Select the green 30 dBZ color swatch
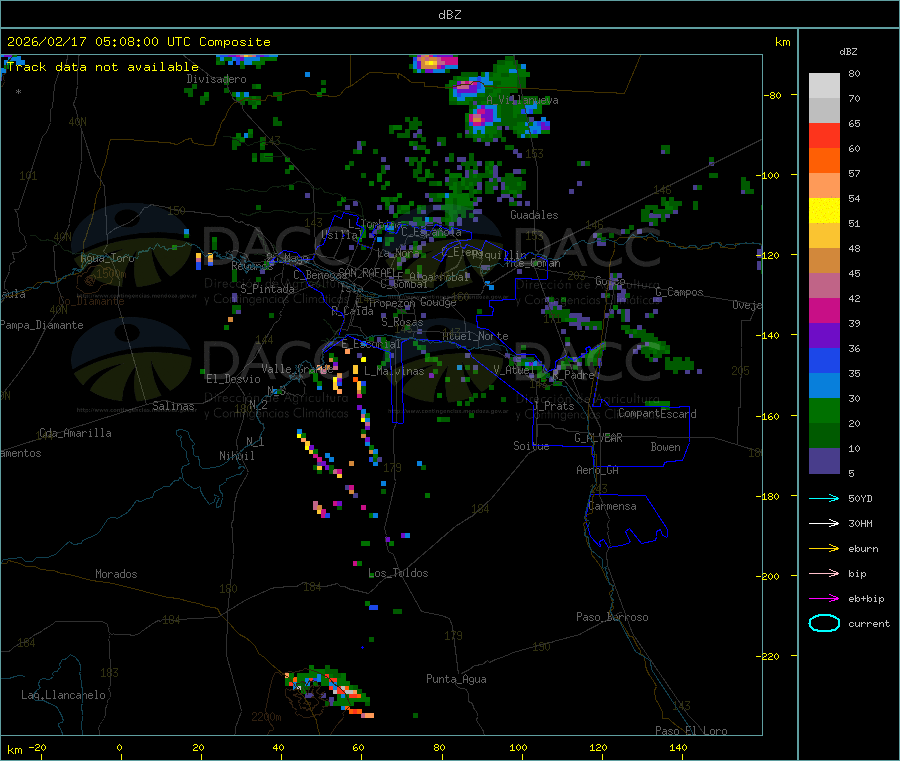This screenshot has width=900, height=761. click(x=824, y=410)
